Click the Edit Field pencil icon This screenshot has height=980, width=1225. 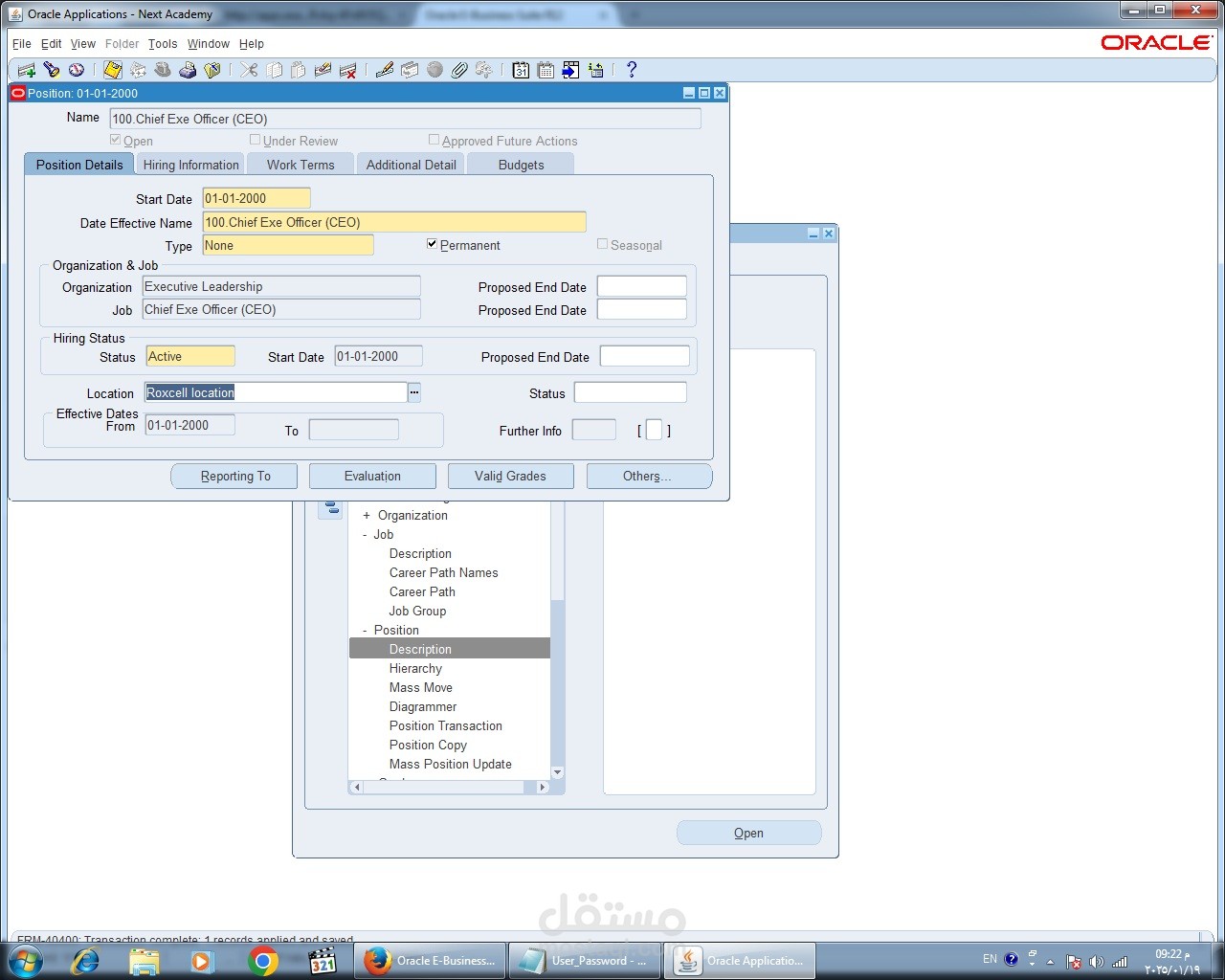385,70
